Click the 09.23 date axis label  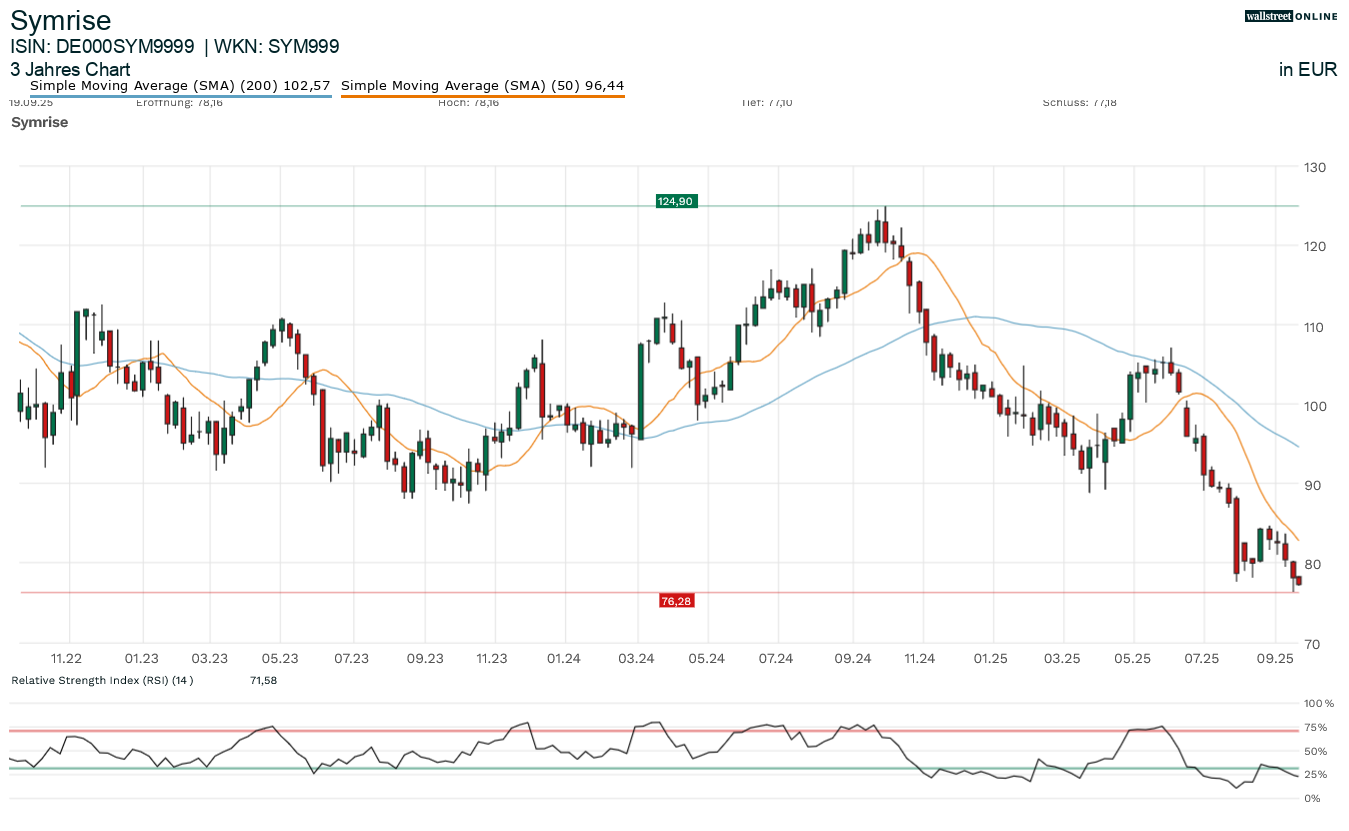pyautogui.click(x=425, y=658)
